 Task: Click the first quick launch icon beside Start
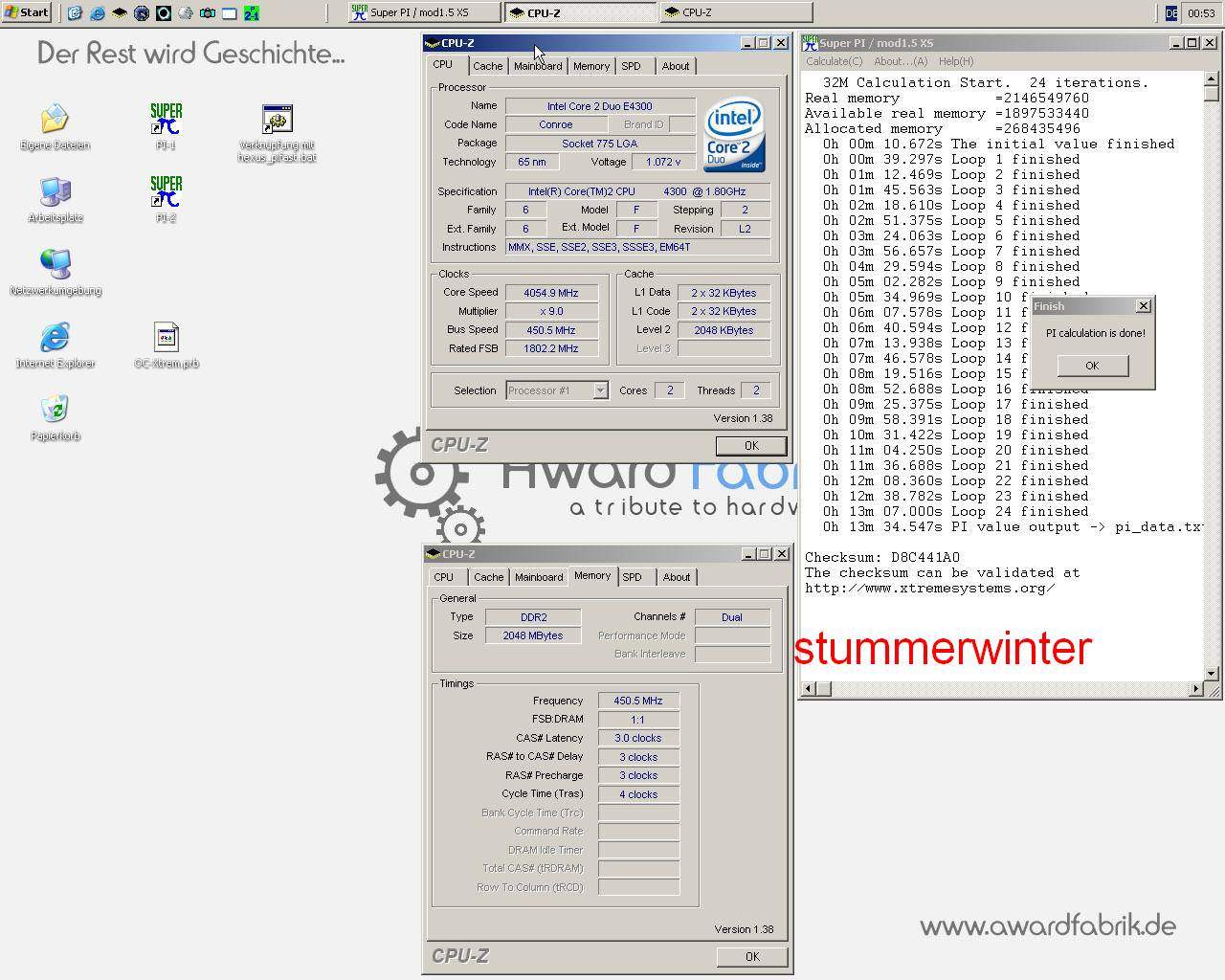[x=76, y=12]
